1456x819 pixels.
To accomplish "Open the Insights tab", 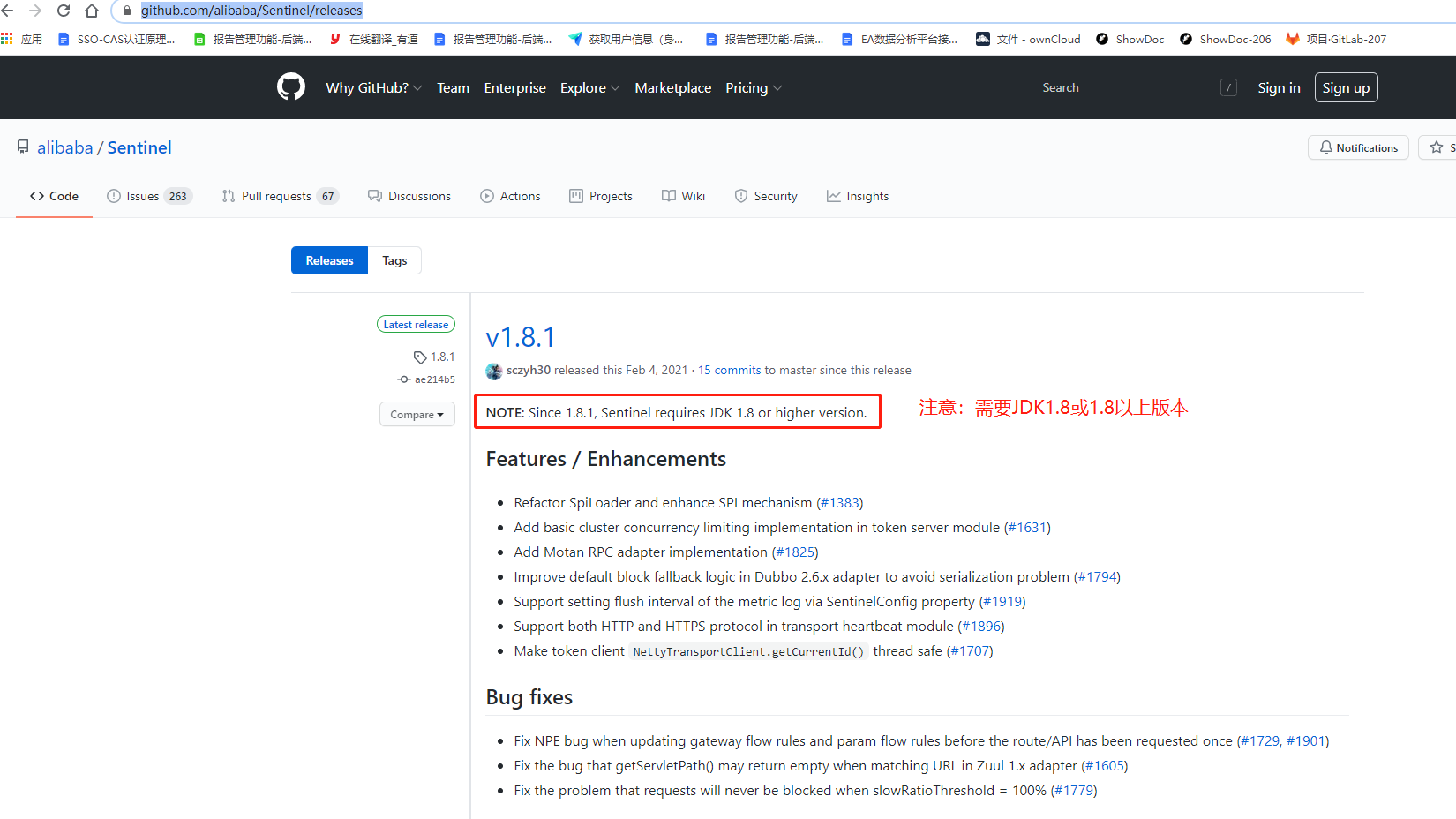I will (858, 196).
